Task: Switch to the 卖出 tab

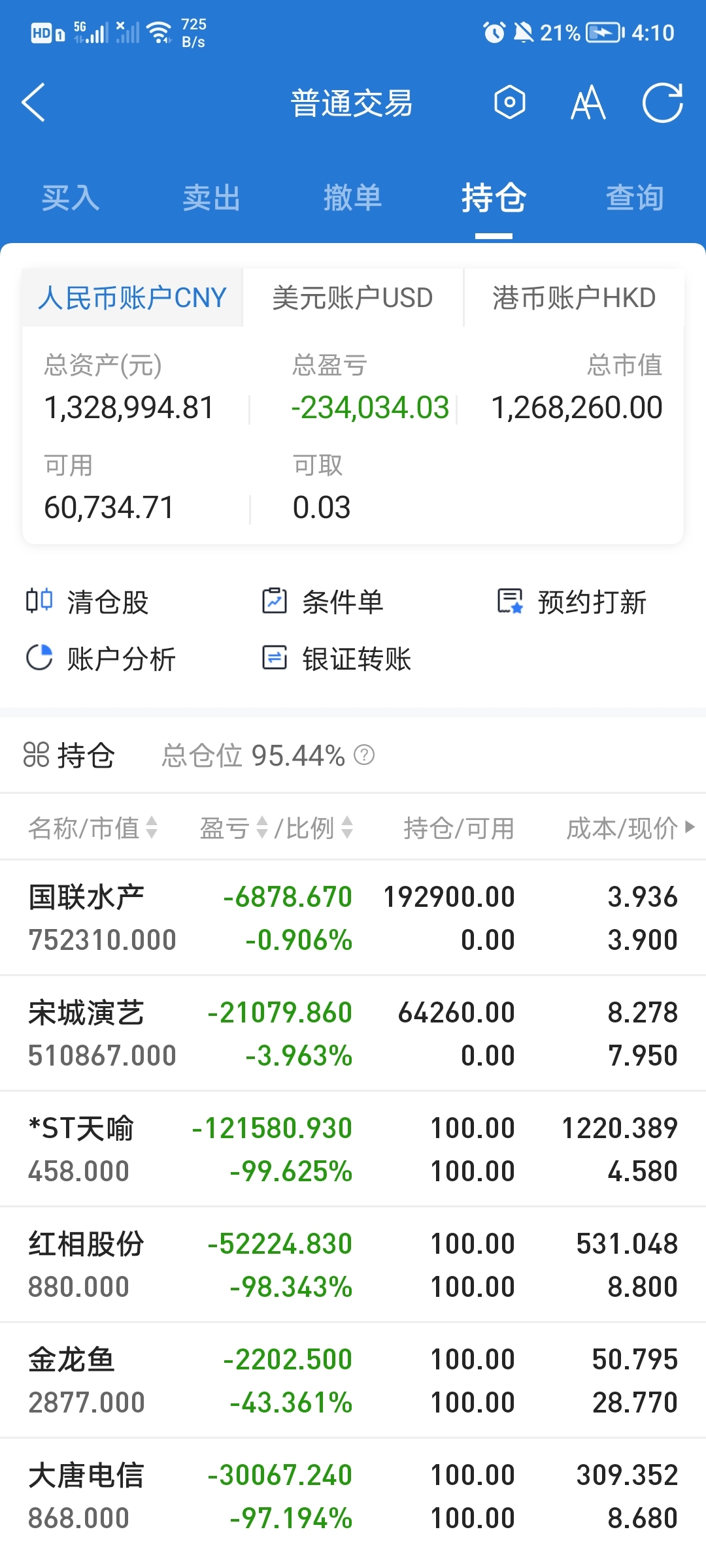Action: [212, 197]
